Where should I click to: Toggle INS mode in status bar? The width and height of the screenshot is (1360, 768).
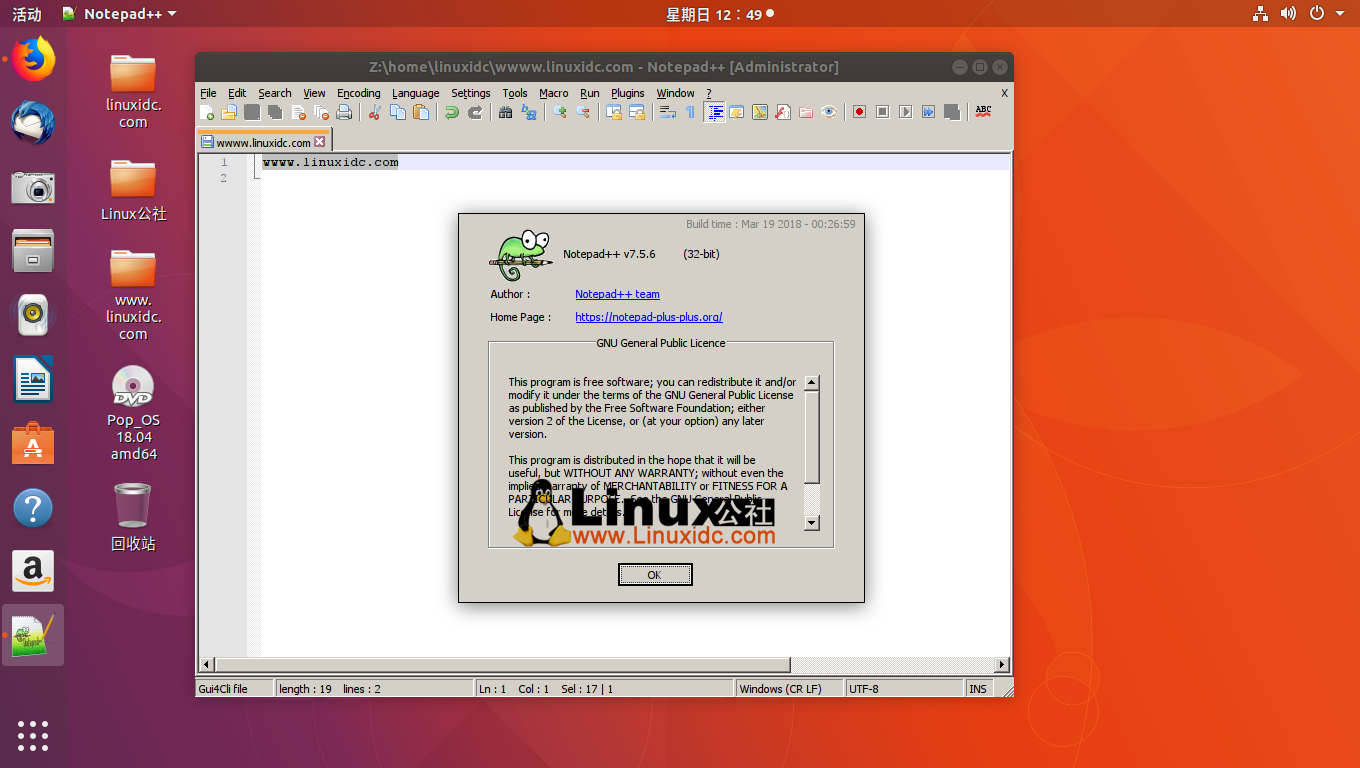pyautogui.click(x=978, y=688)
